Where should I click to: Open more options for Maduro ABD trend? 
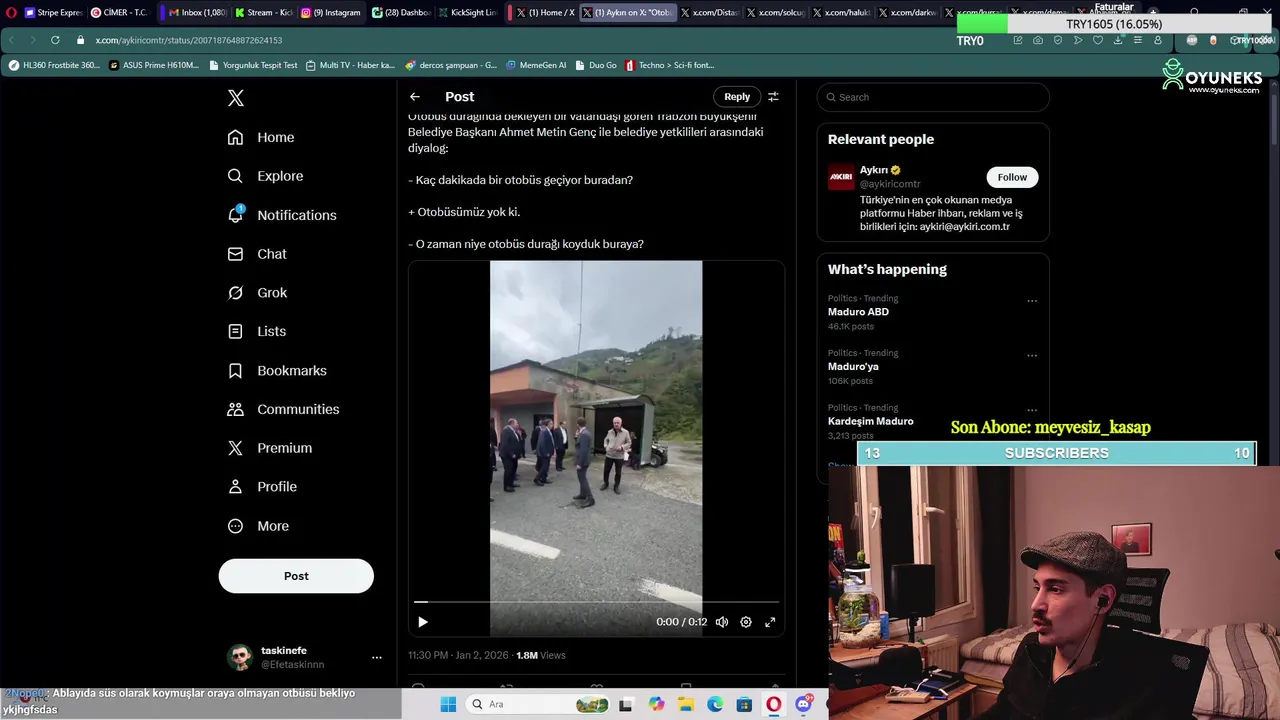coord(1032,301)
